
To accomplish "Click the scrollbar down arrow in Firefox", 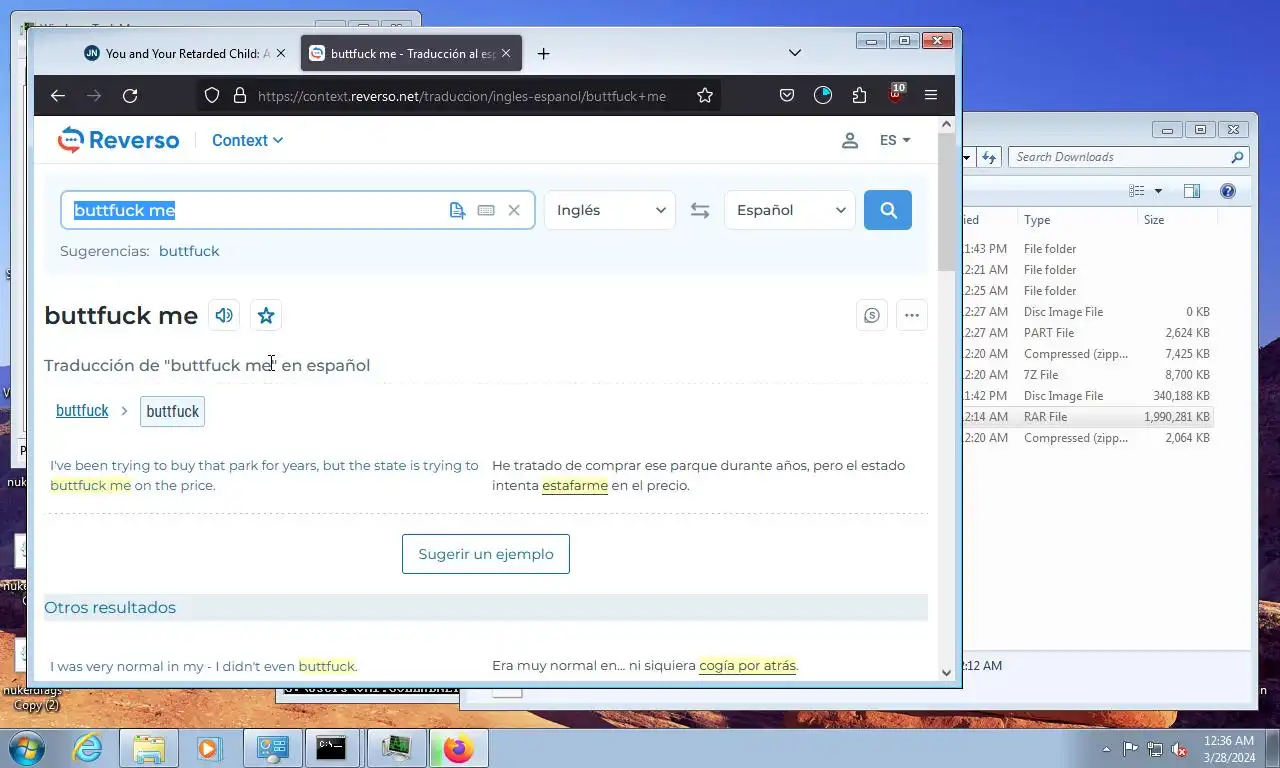I will [x=947, y=672].
